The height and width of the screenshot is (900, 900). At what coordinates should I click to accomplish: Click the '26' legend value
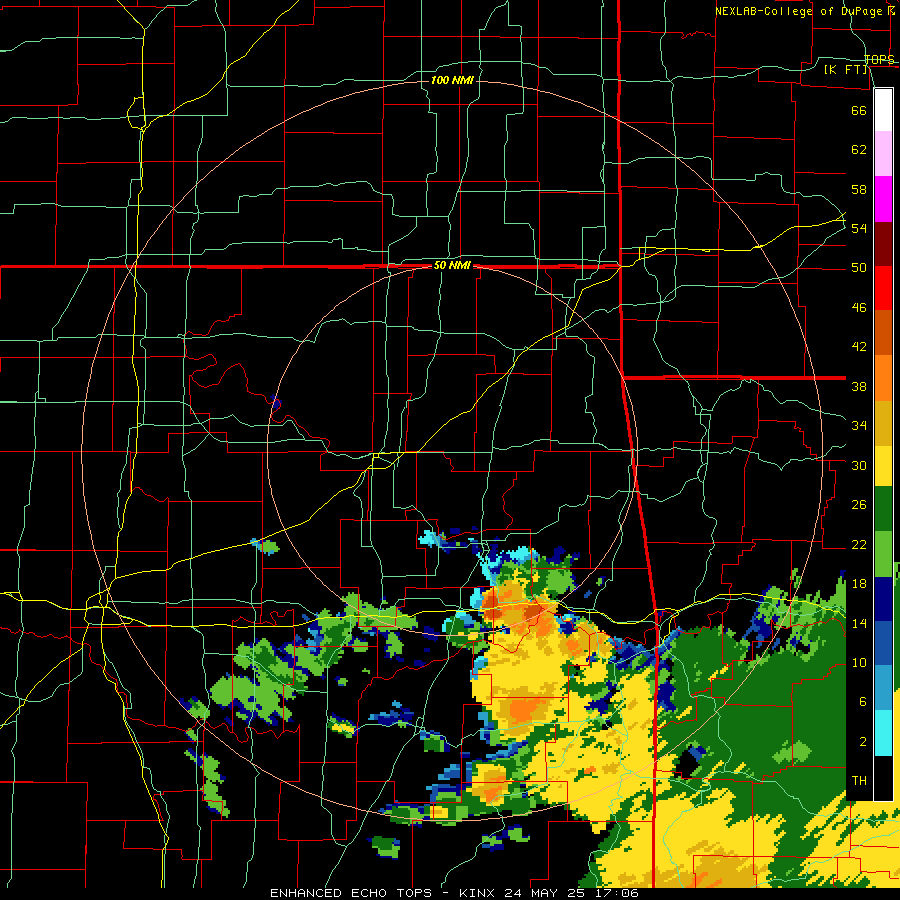pyautogui.click(x=859, y=505)
